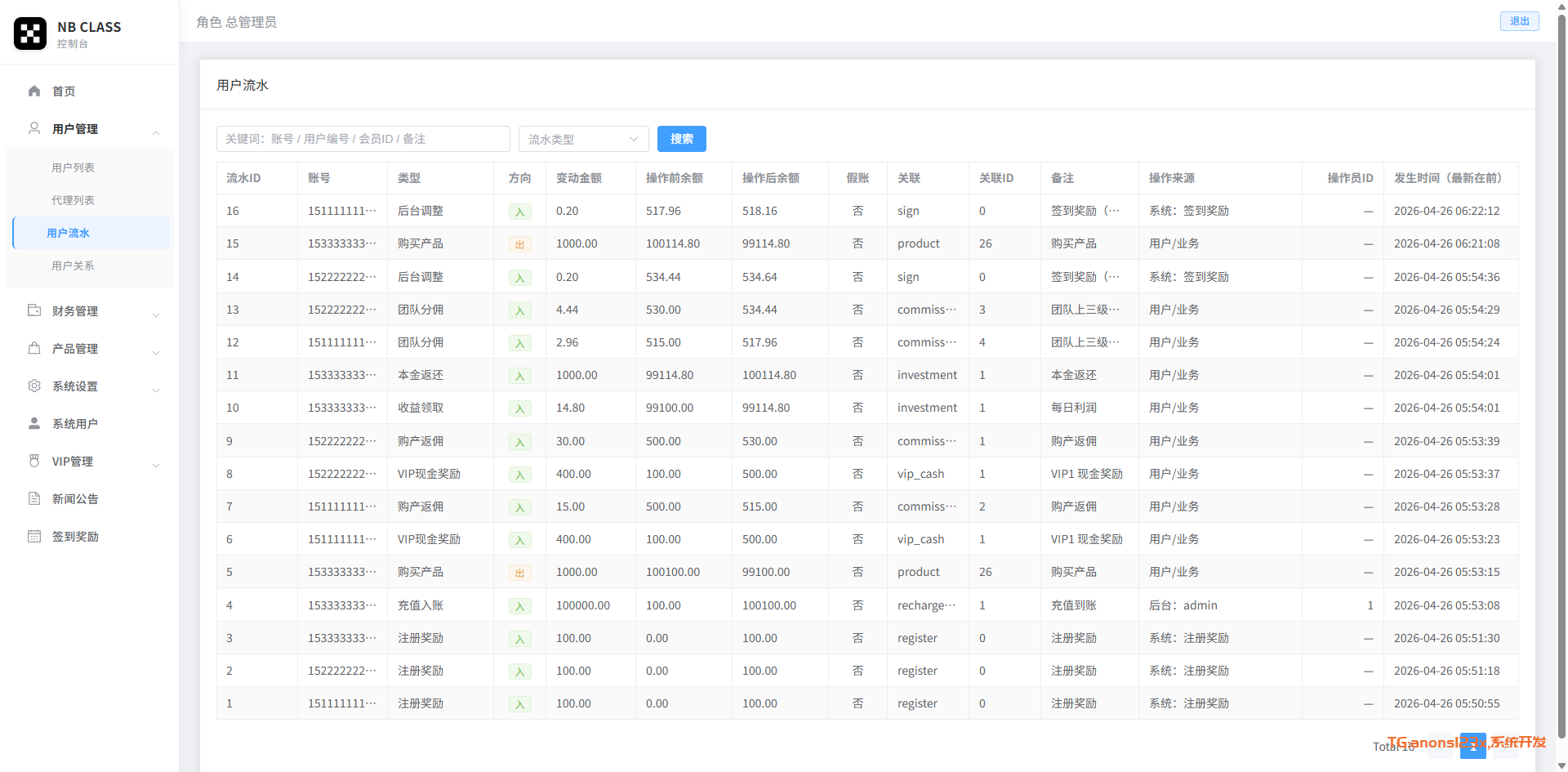
Task: Select 用户关系 in the sidebar
Action: pos(73,266)
